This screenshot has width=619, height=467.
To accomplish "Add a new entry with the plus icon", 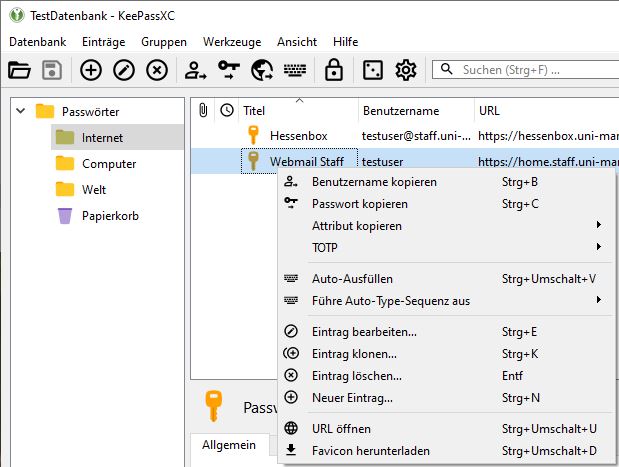I will 91,70.
